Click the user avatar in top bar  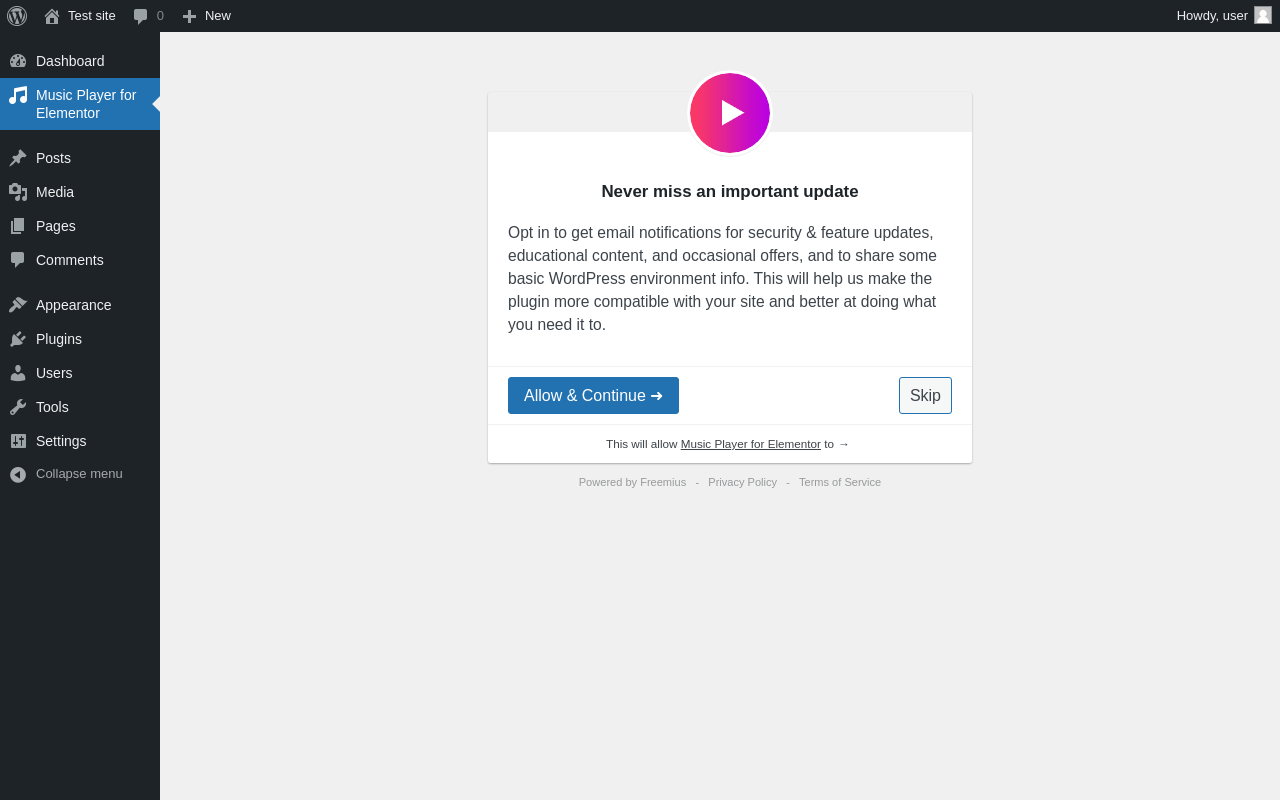[1263, 15]
